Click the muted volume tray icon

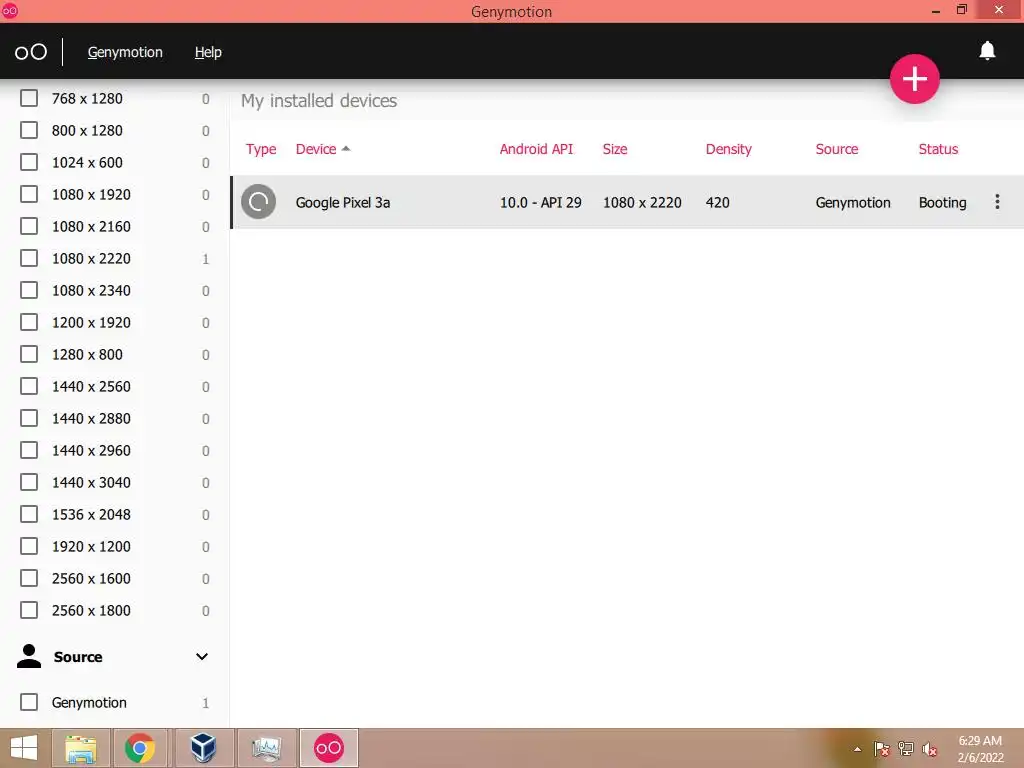click(x=930, y=749)
